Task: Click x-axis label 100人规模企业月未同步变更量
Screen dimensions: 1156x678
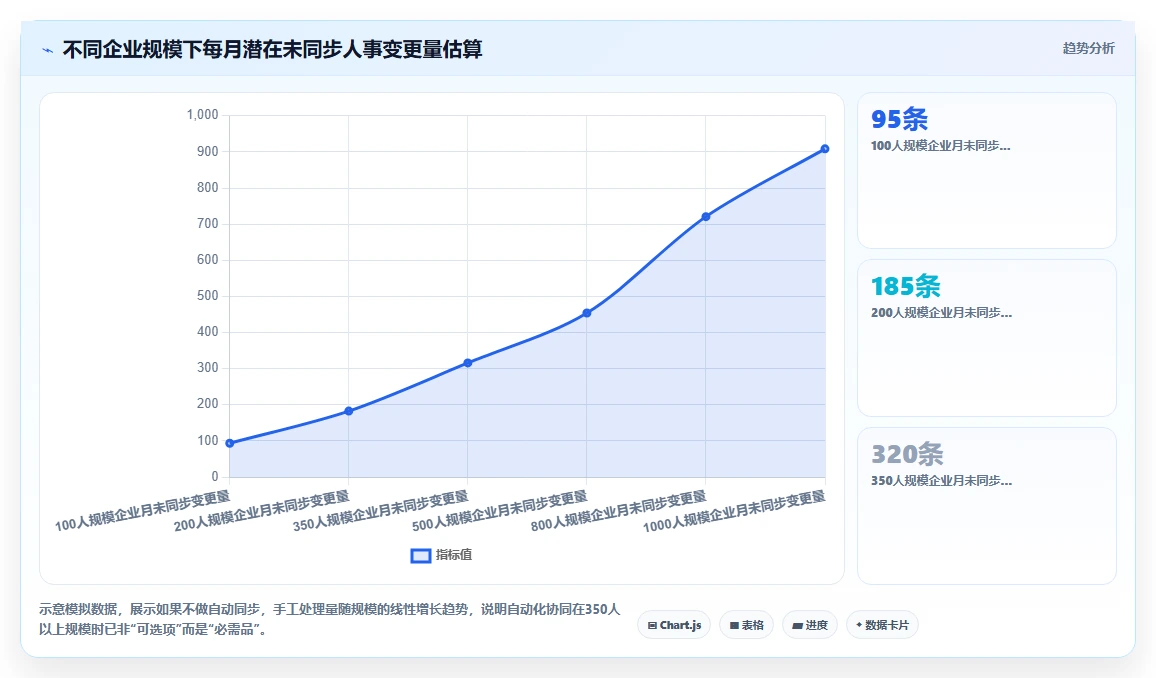Action: (142, 511)
